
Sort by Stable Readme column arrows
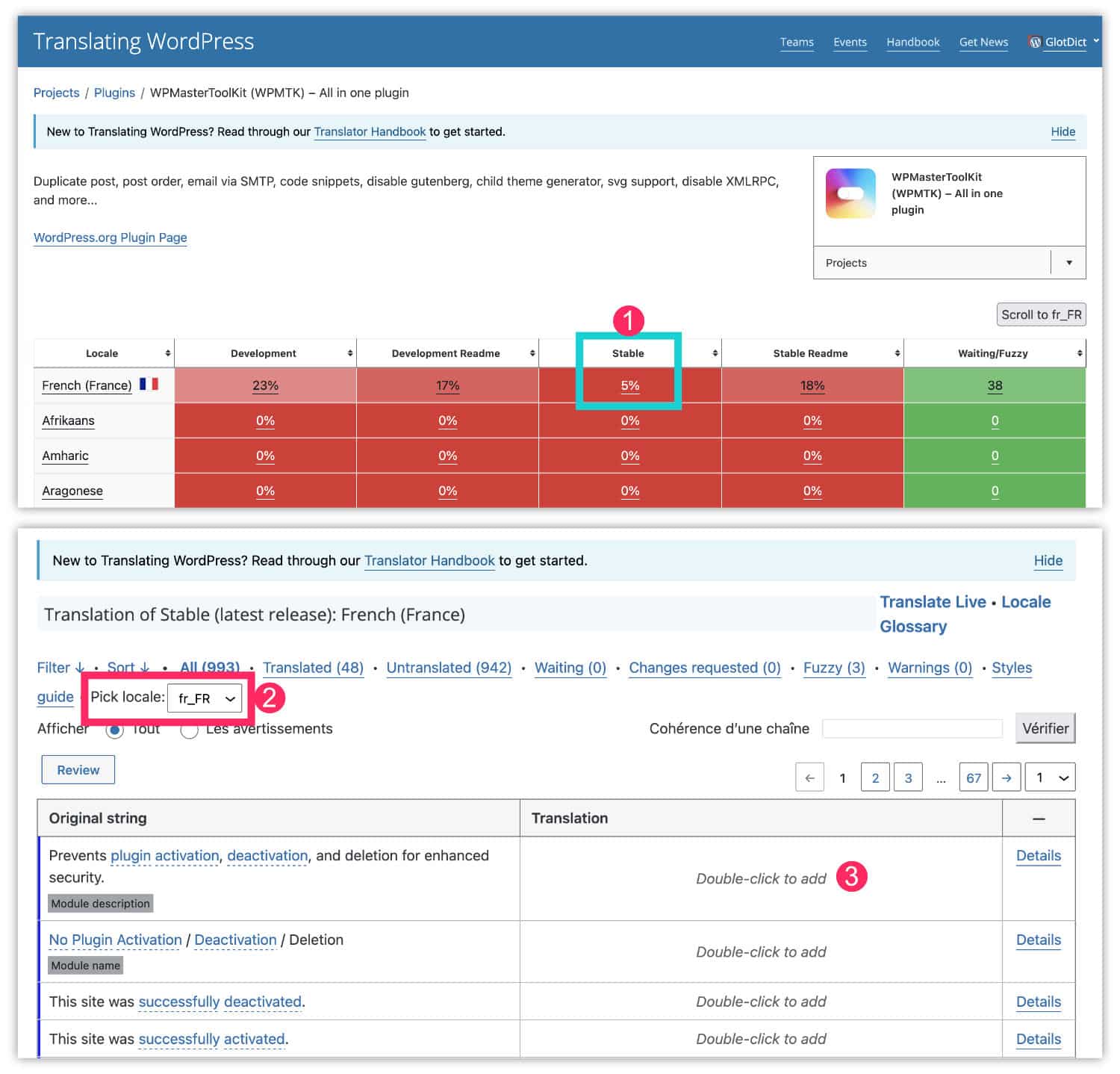point(897,353)
